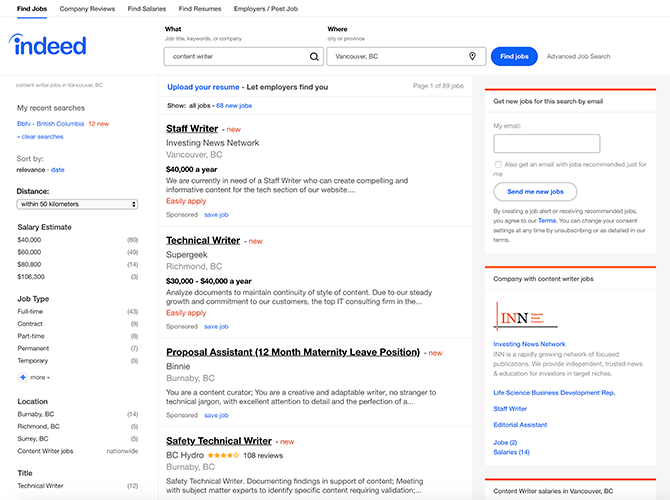Image resolution: width=670 pixels, height=500 pixels.
Task: Easily apply to Staff Writer job
Action: pyautogui.click(x=186, y=201)
